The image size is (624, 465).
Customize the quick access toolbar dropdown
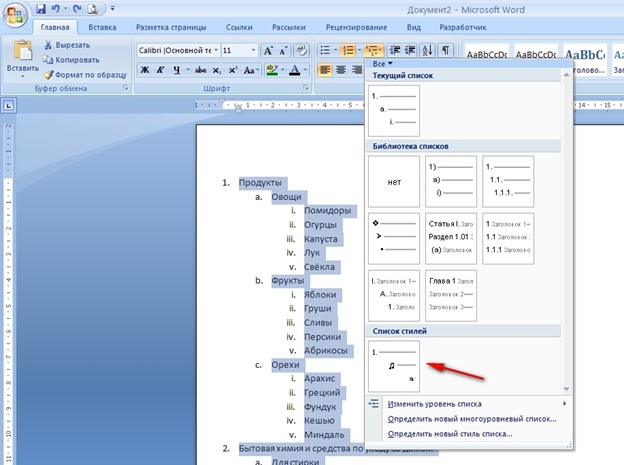tap(113, 8)
